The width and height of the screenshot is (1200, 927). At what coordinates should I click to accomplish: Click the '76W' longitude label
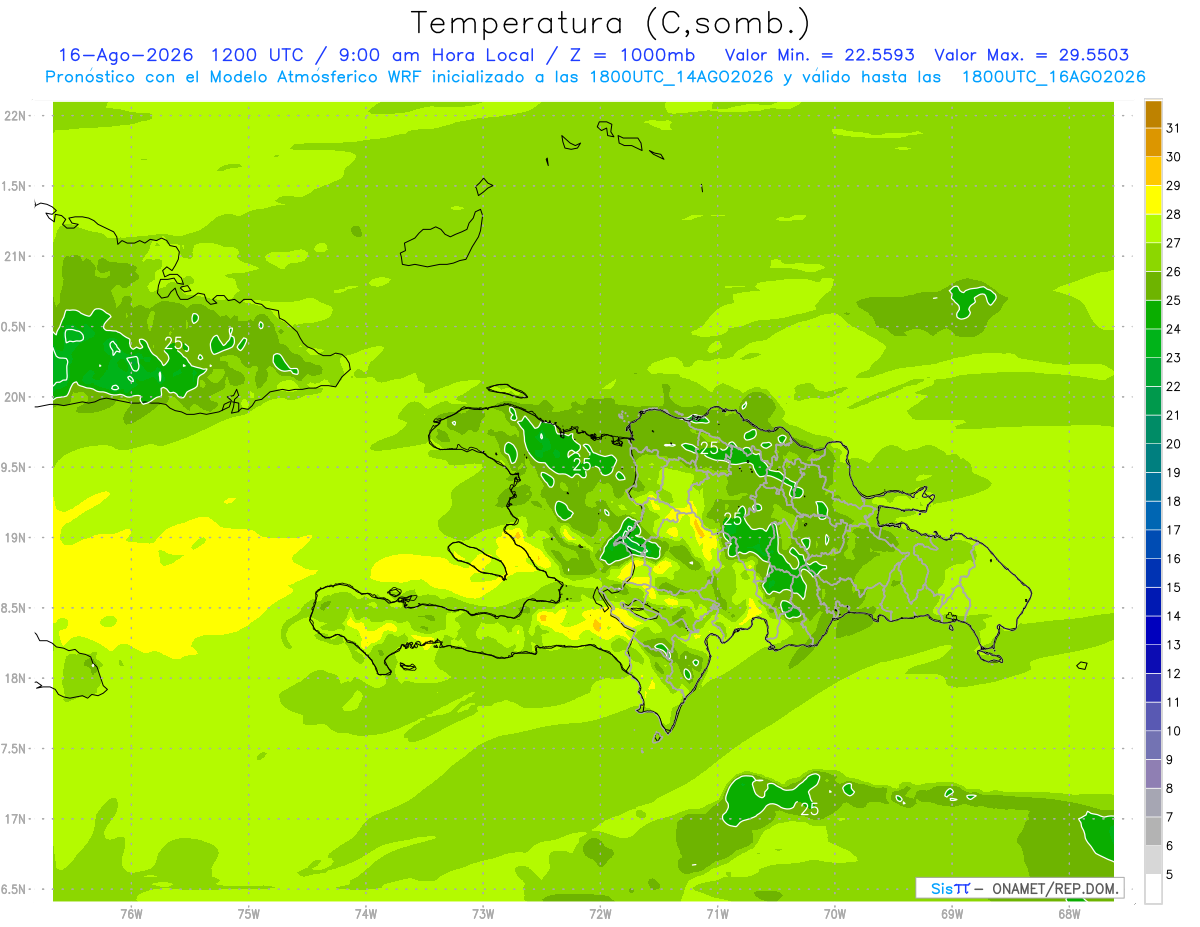[x=131, y=914]
